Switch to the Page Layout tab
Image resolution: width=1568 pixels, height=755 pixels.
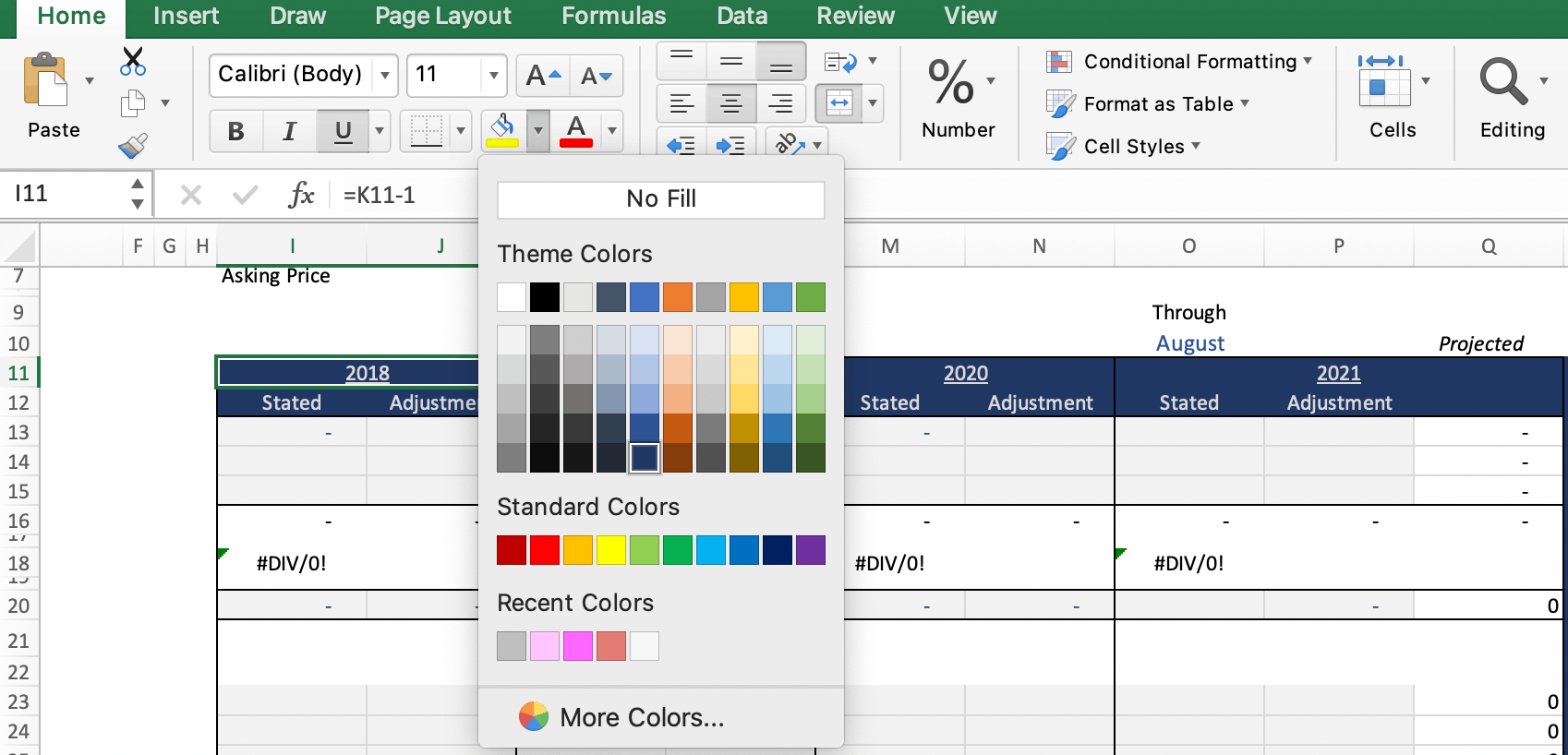point(442,17)
